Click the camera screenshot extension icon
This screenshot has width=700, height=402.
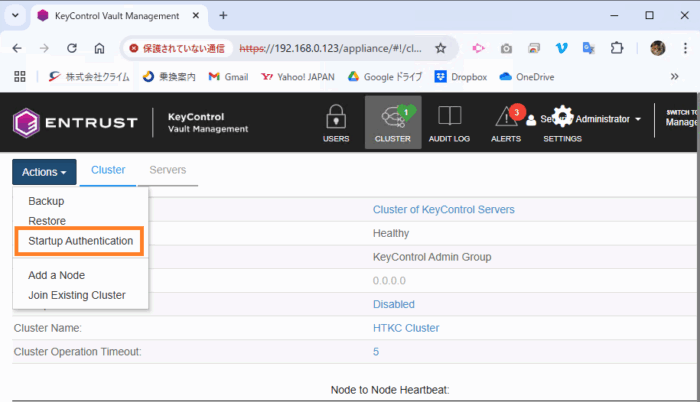pyautogui.click(x=506, y=48)
